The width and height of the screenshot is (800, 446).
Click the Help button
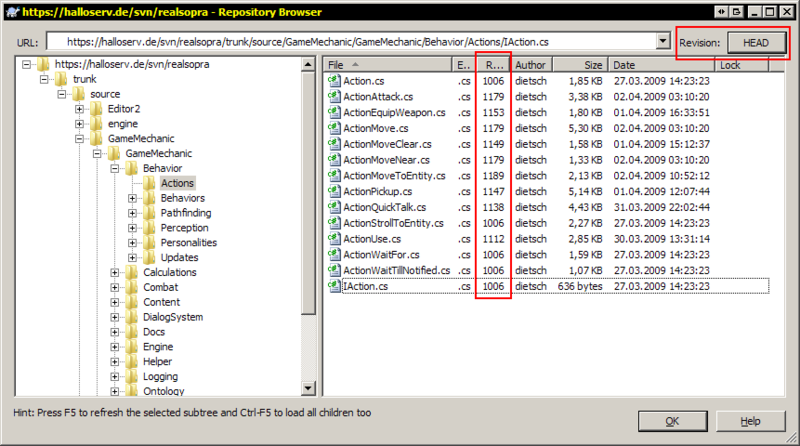(750, 421)
